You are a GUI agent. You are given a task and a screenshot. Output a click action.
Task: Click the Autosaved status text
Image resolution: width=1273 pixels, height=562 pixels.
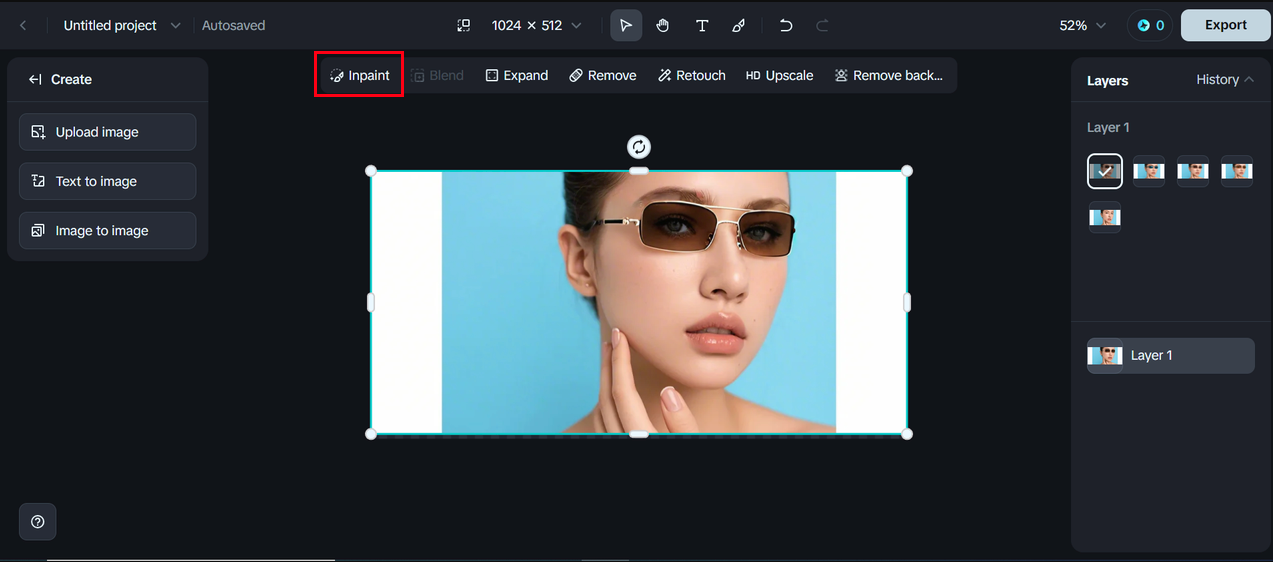[x=234, y=25]
